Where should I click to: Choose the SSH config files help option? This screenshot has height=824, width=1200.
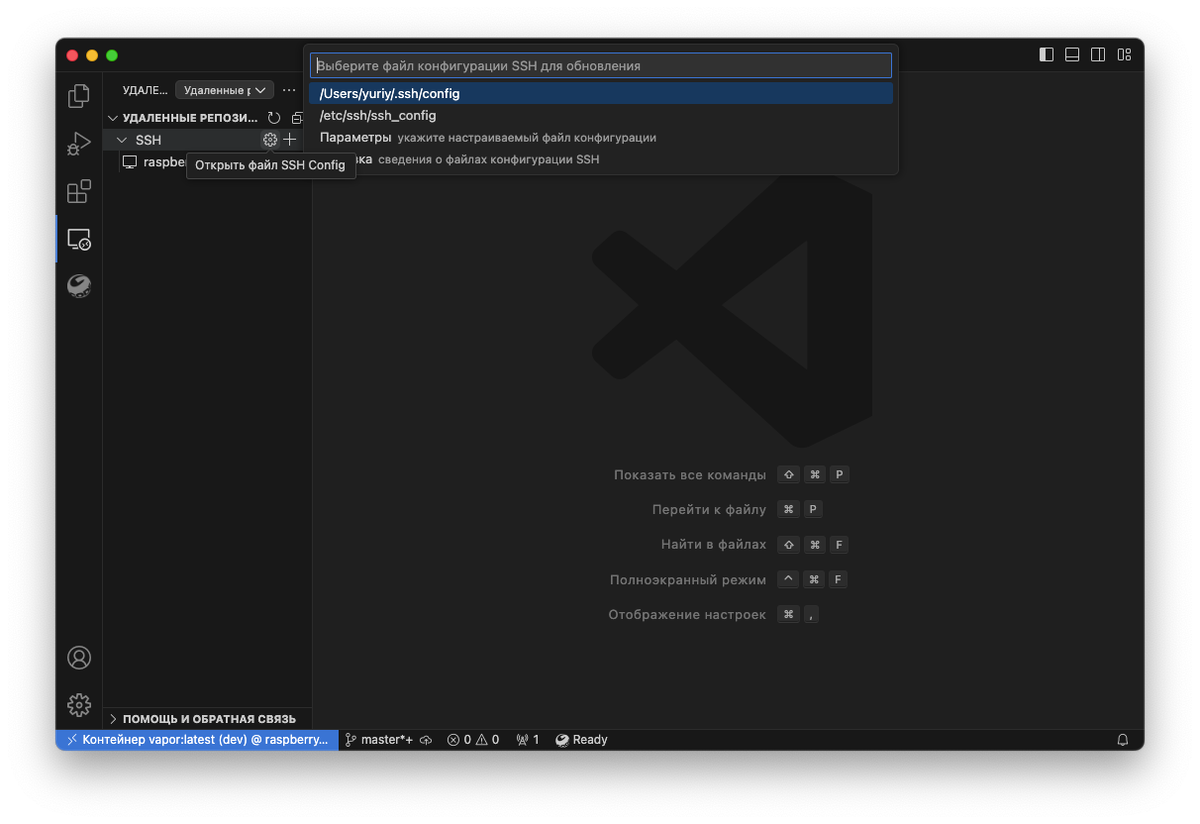click(601, 159)
